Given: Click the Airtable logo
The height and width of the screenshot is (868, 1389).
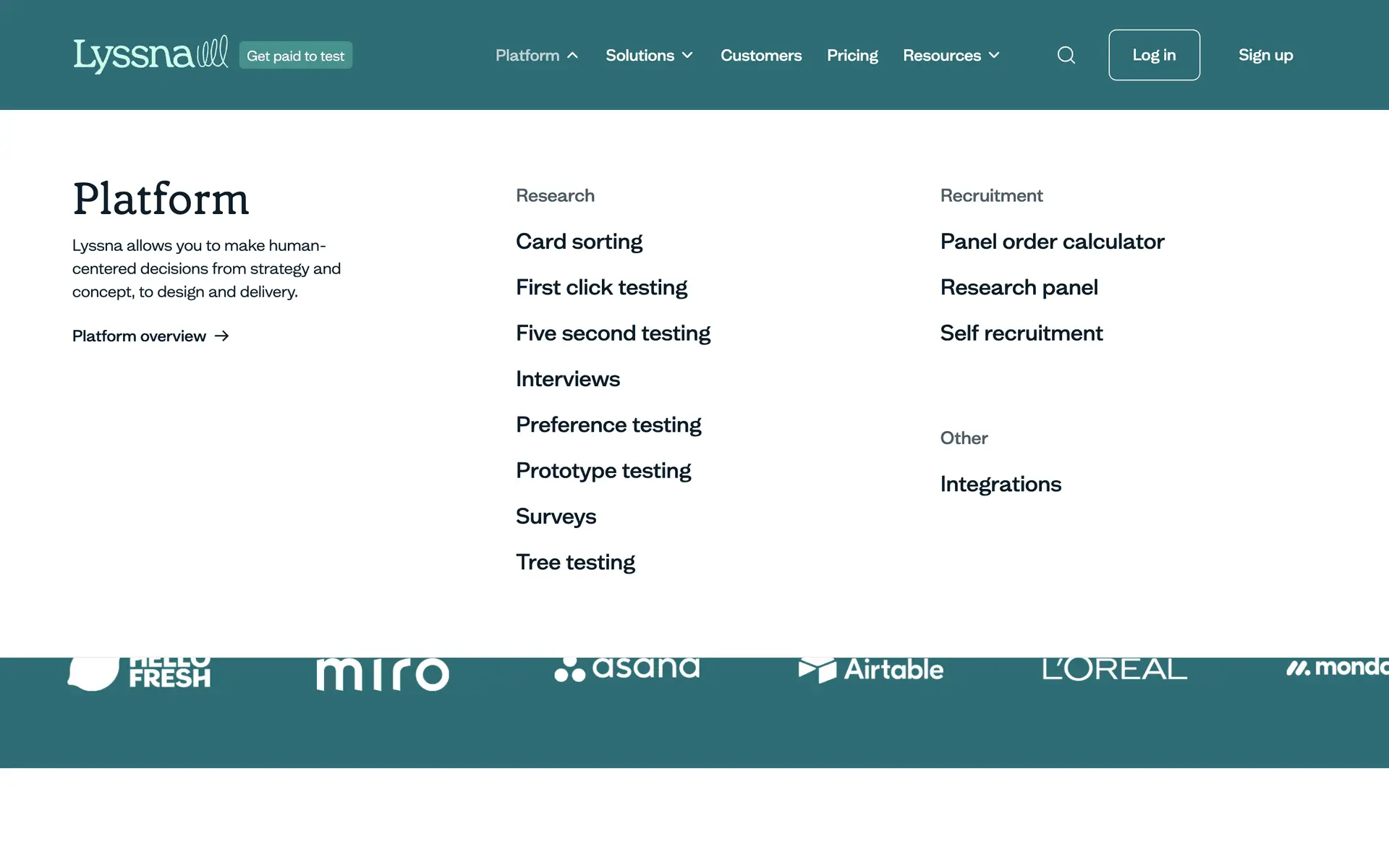Looking at the screenshot, I should [871, 669].
